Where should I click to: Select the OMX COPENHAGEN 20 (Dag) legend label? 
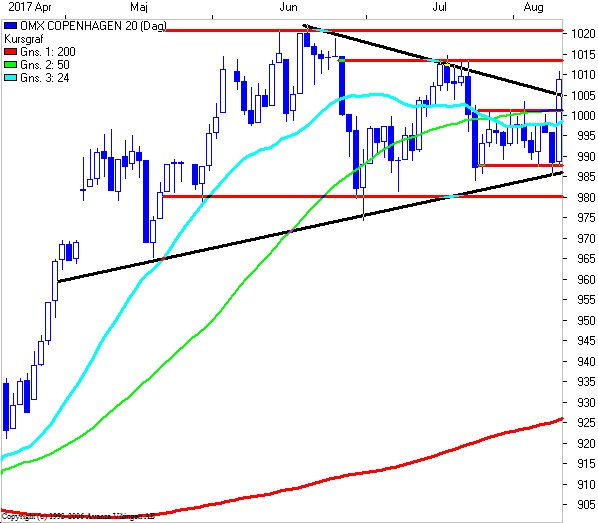coord(93,26)
